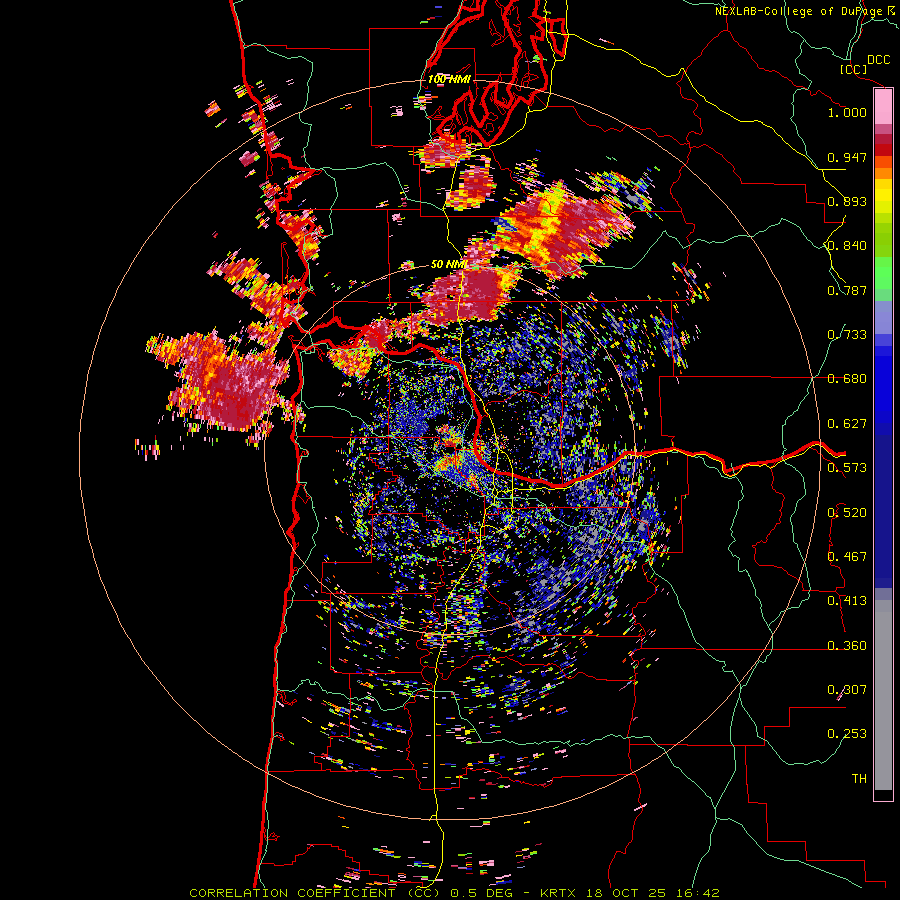
Task: Pick the orange swatch in the color bar
Action: pyautogui.click(x=883, y=173)
